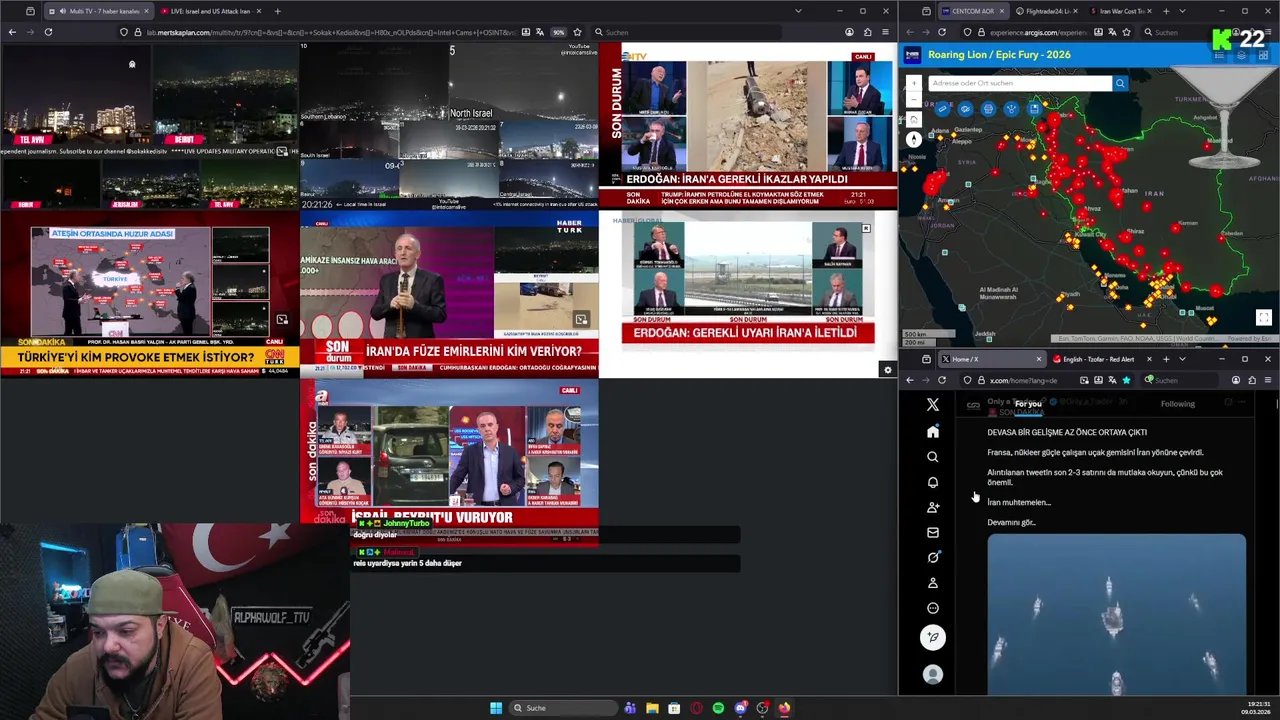Open the Home icon in the X sidebar
Image resolution: width=1280 pixels, height=720 pixels.
coord(933,431)
